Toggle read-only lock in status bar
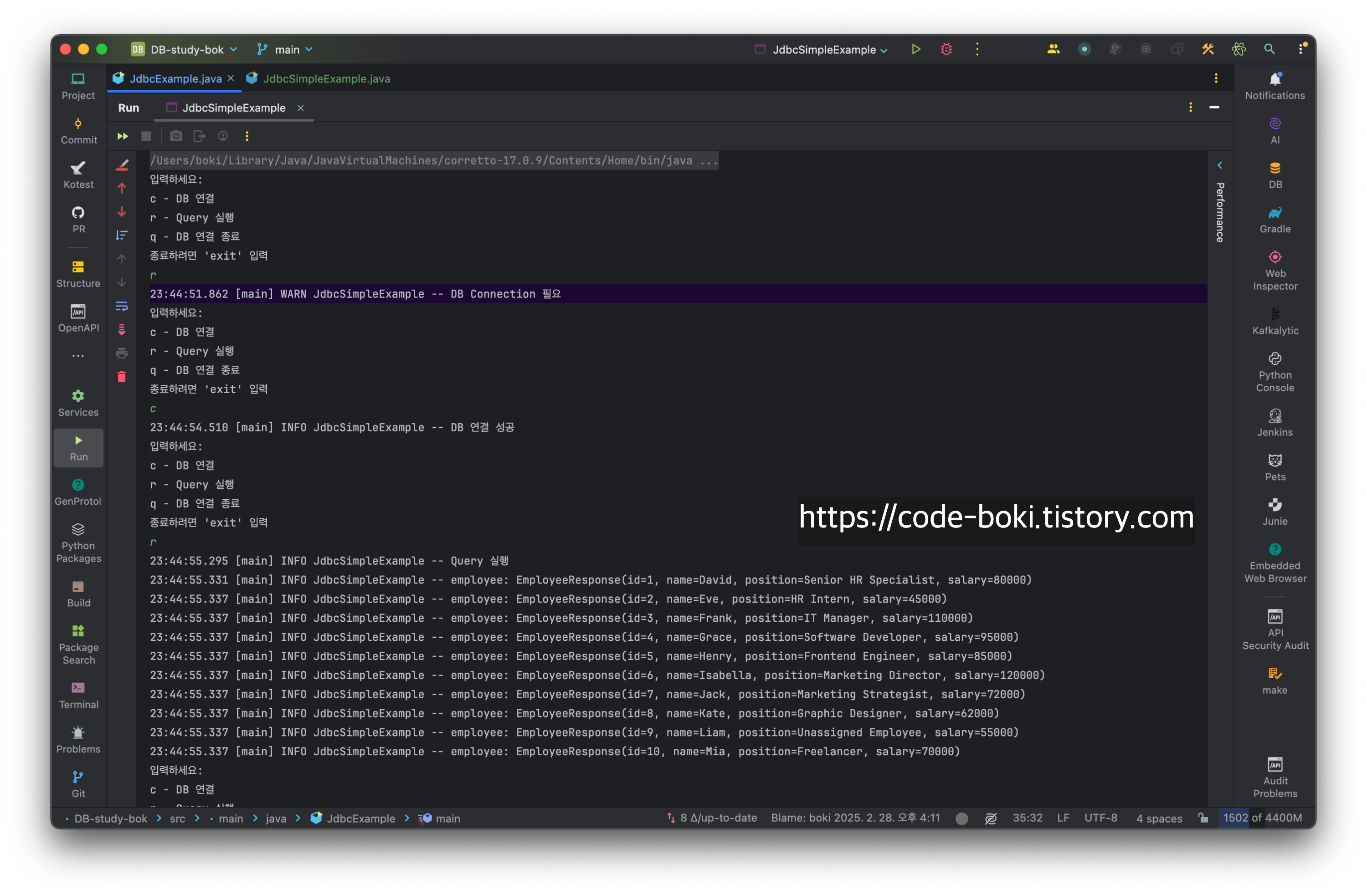The height and width of the screenshot is (896, 1367). [x=1203, y=818]
